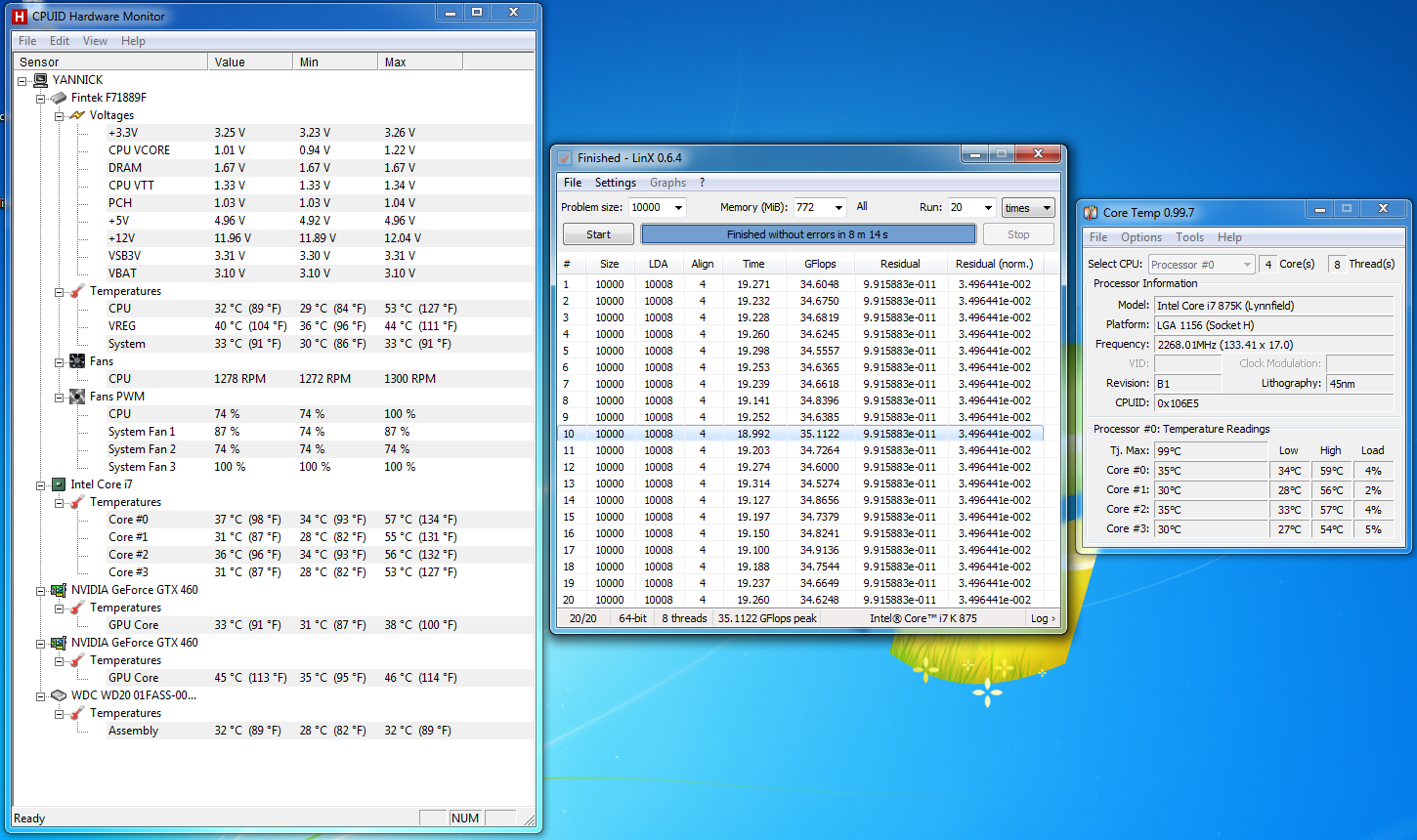Open the Processor #0 selection dropdown
Image resolution: width=1417 pixels, height=840 pixels.
[x=1245, y=263]
